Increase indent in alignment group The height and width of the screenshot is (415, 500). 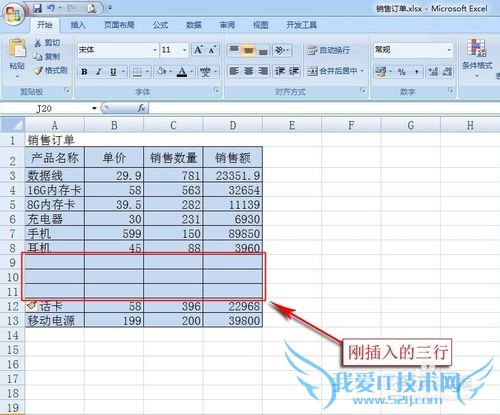(294, 71)
